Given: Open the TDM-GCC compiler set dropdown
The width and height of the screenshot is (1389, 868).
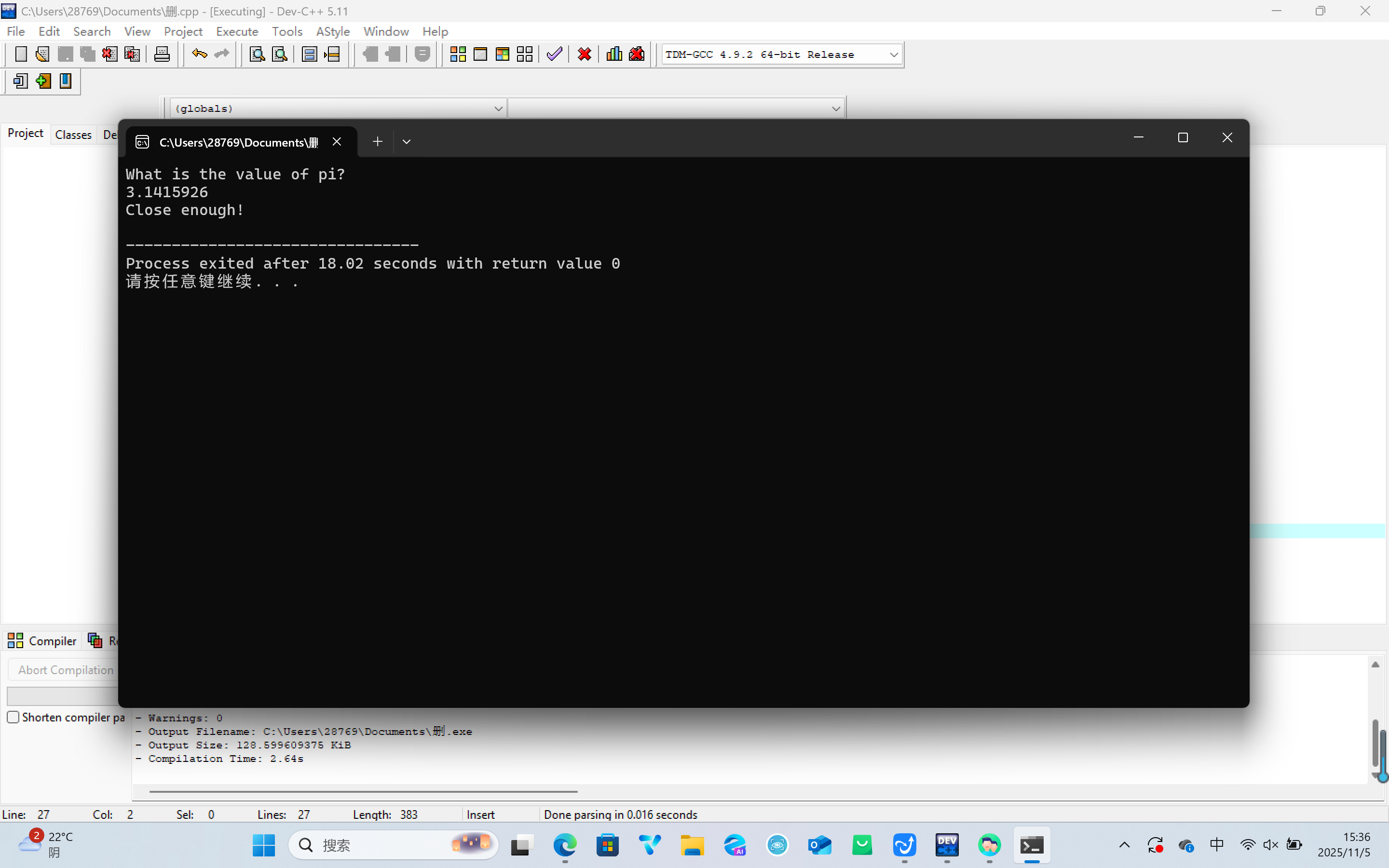Looking at the screenshot, I should (x=894, y=54).
